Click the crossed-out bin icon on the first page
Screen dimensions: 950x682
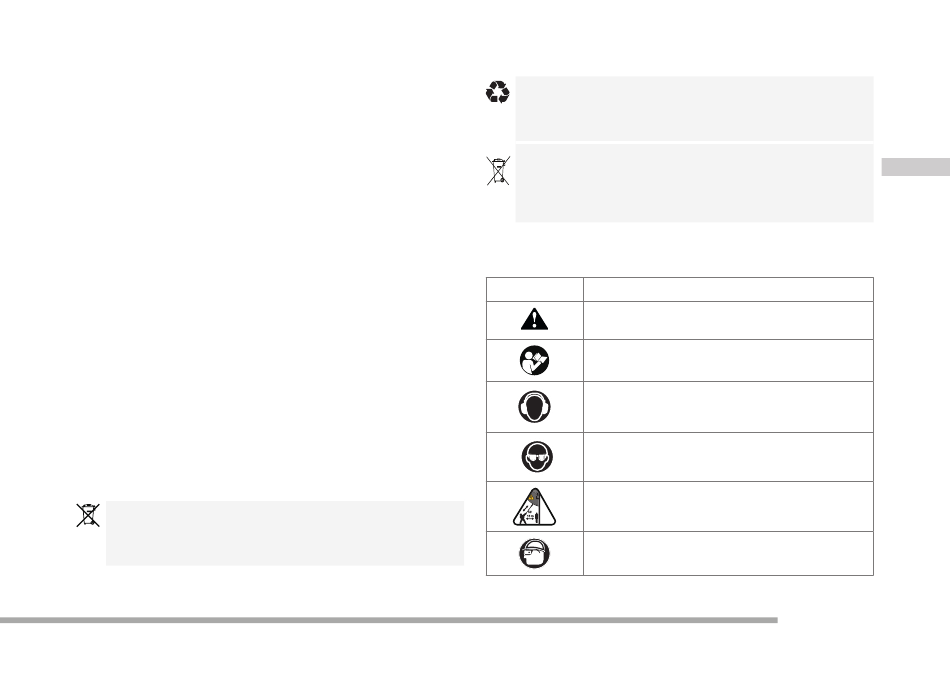coord(88,515)
